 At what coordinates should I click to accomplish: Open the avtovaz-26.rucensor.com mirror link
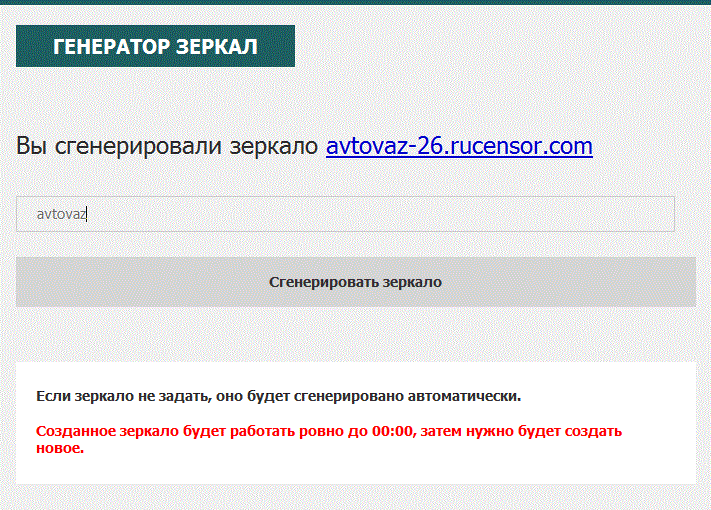(459, 146)
